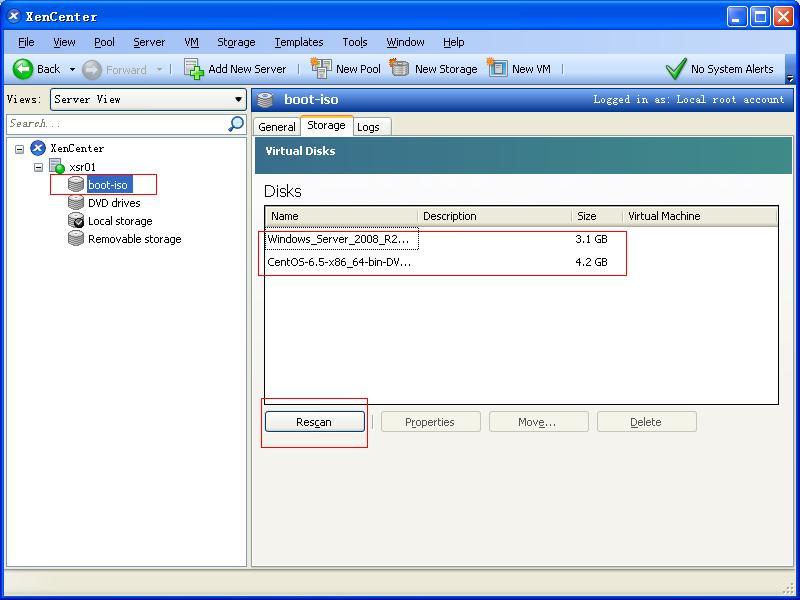This screenshot has height=600, width=800.
Task: Click the New VM label
Action: [531, 69]
